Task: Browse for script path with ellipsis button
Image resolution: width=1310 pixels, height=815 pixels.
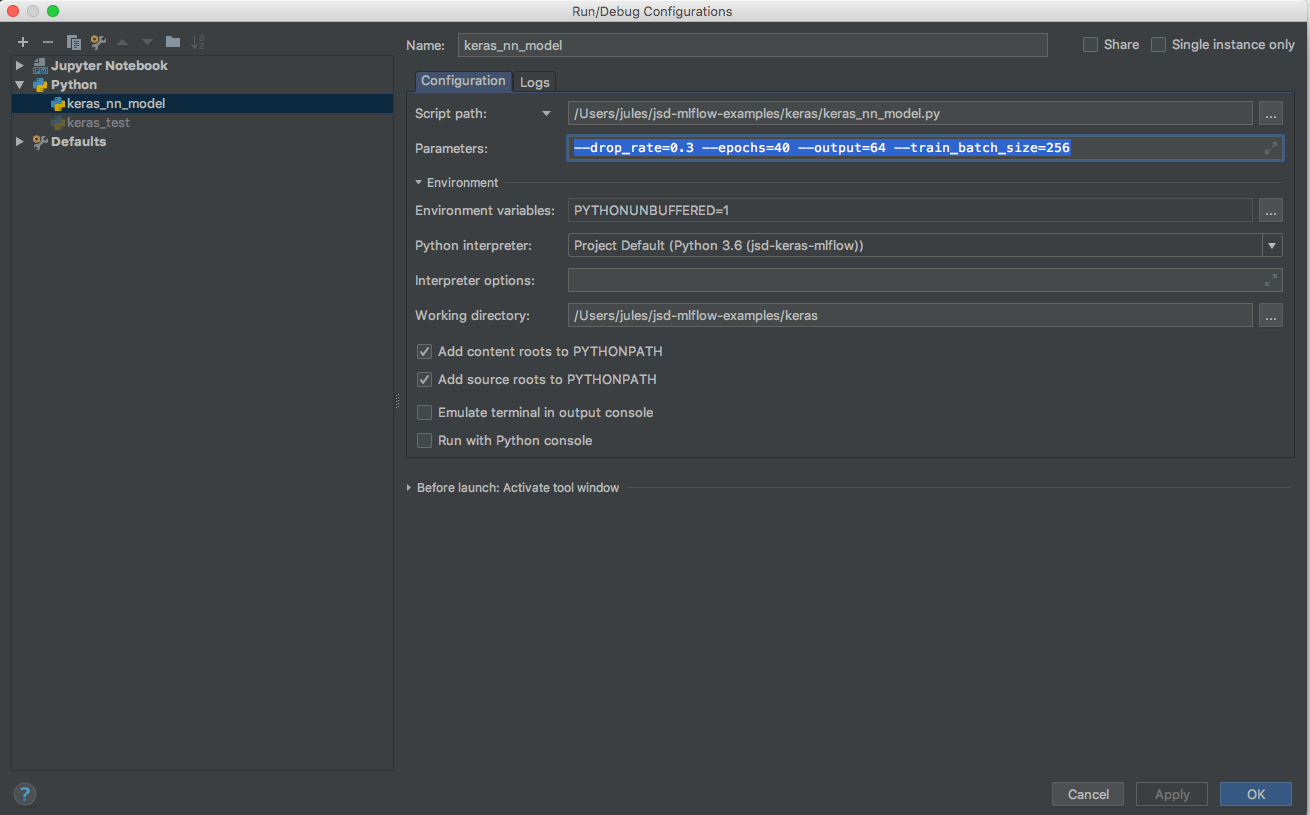Action: (x=1270, y=114)
